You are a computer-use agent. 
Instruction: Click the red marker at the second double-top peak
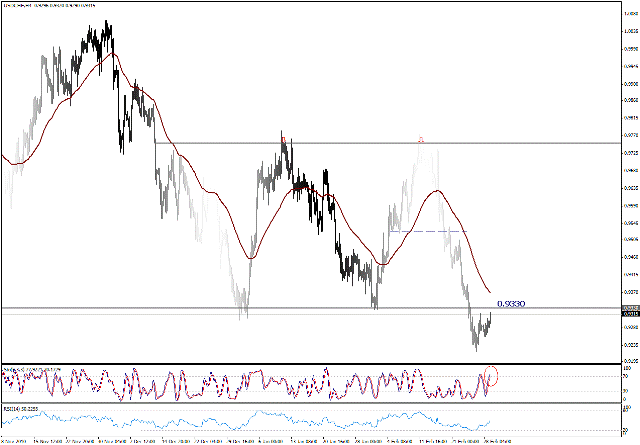tap(421, 140)
